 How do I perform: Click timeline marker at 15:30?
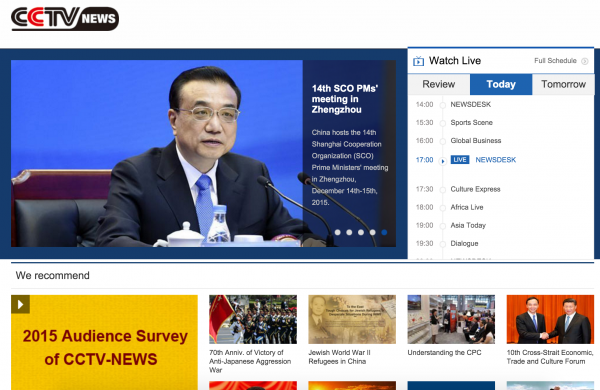tap(443, 123)
